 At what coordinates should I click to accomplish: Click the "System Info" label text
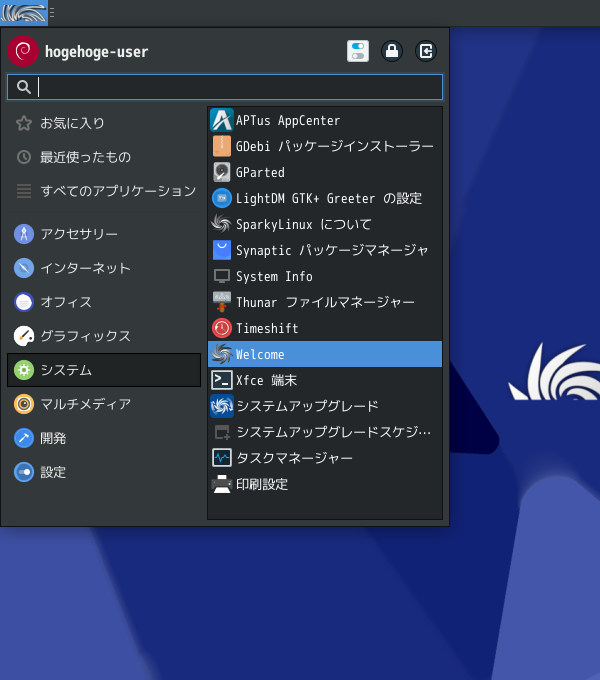tap(274, 277)
